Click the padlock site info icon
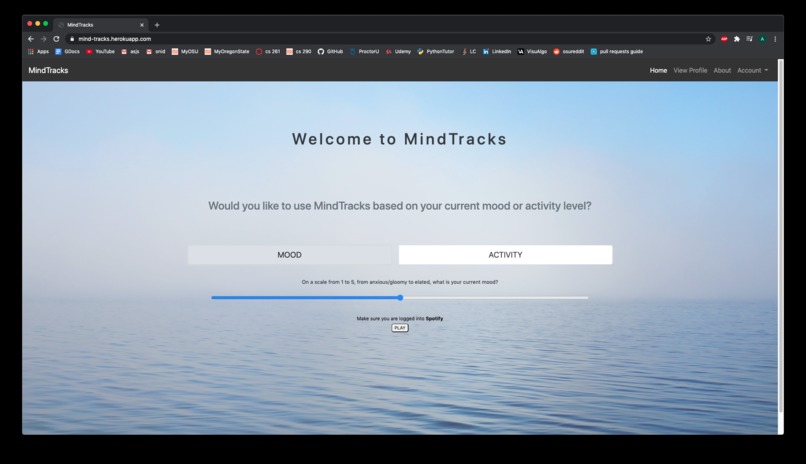 tap(72, 39)
